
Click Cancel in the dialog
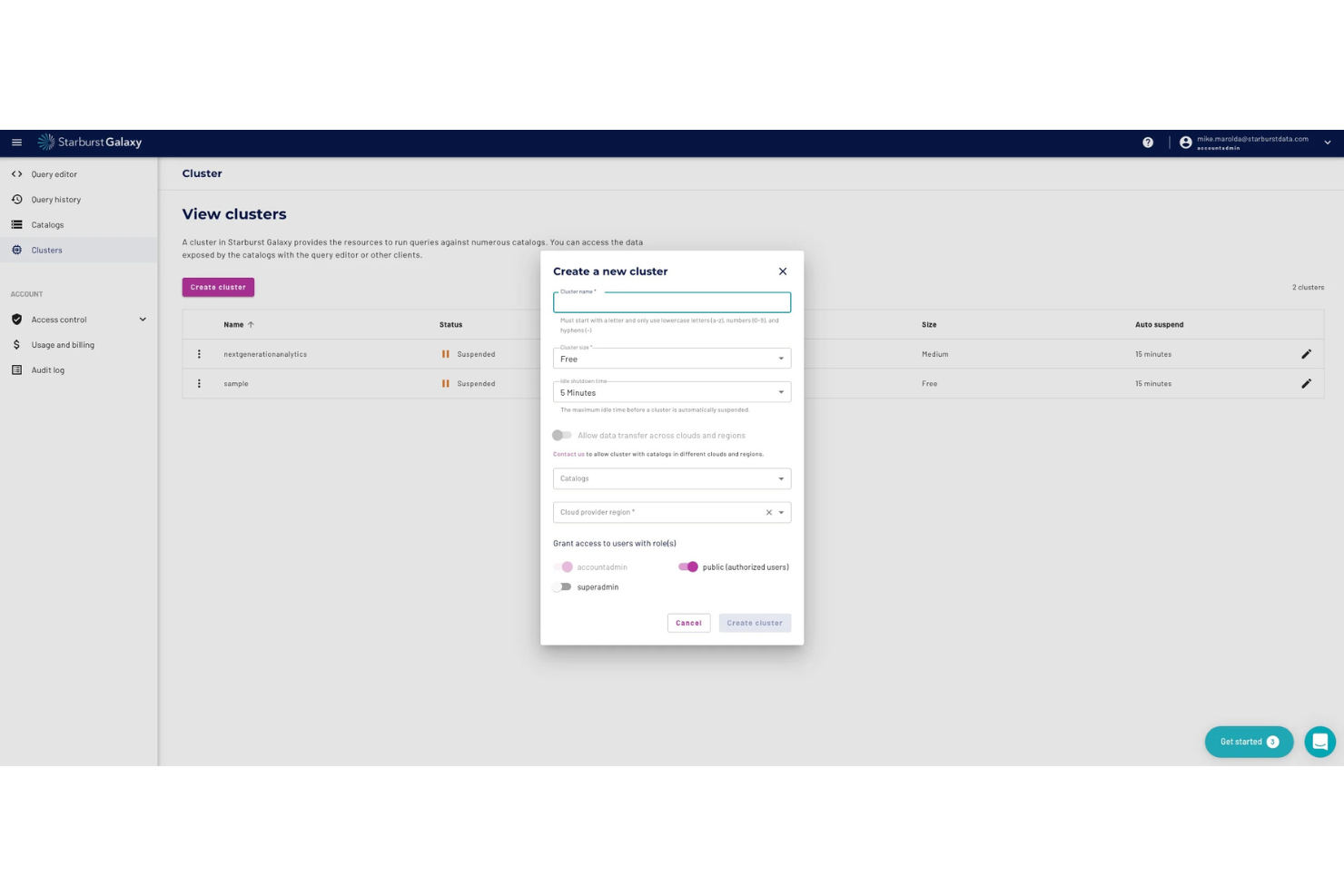tap(688, 624)
